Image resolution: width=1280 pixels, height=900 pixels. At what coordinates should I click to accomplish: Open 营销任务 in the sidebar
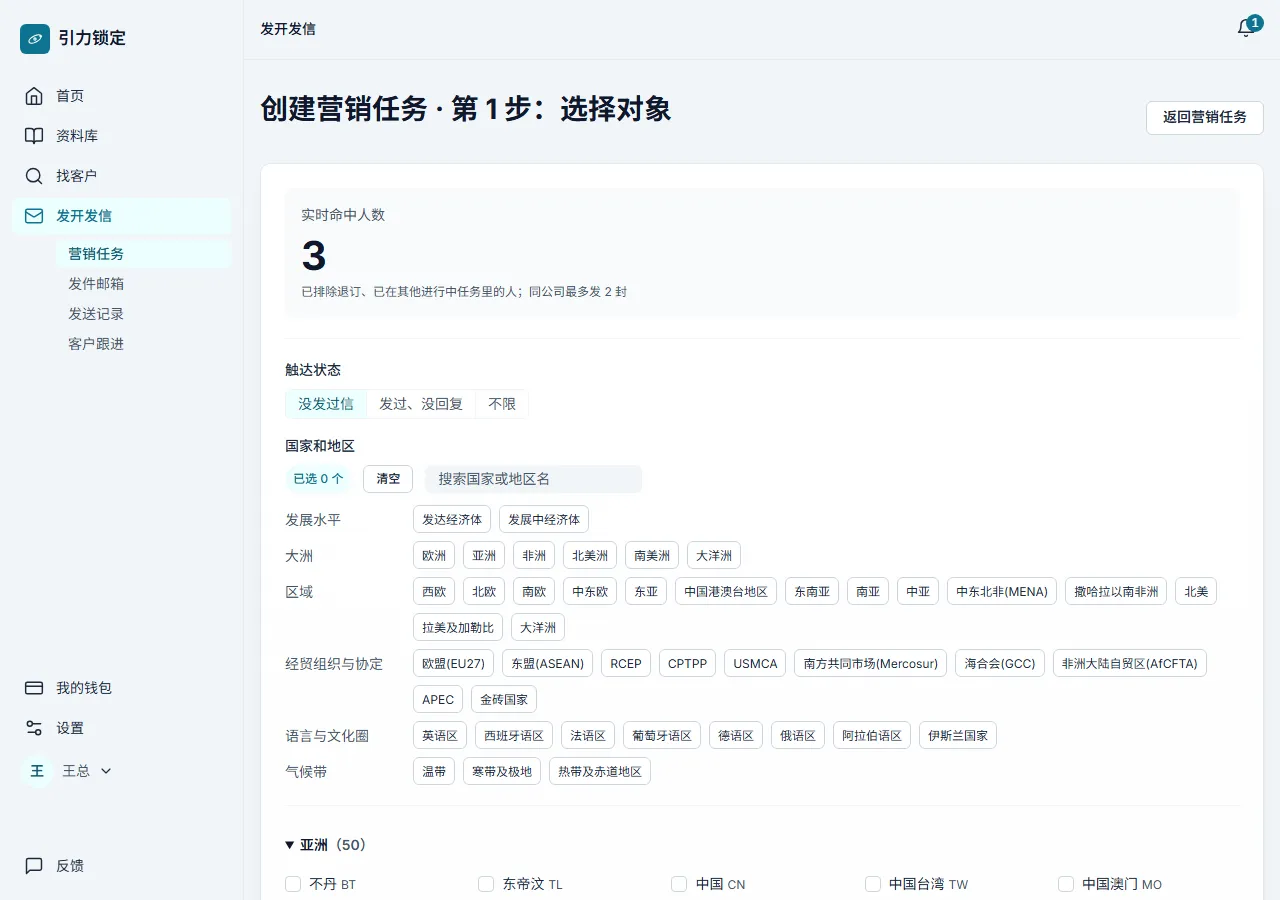[146, 254]
